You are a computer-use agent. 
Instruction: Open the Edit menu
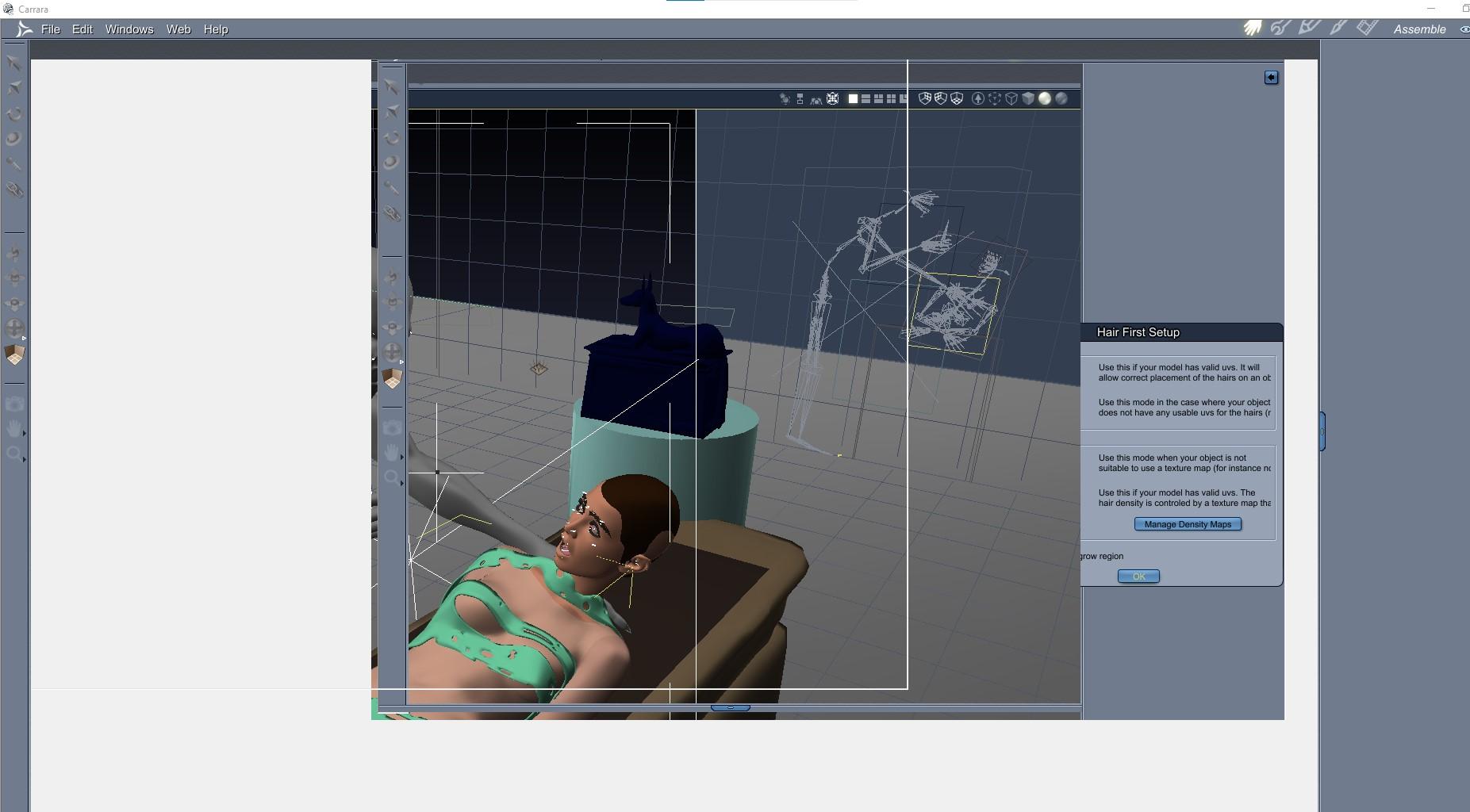[83, 29]
